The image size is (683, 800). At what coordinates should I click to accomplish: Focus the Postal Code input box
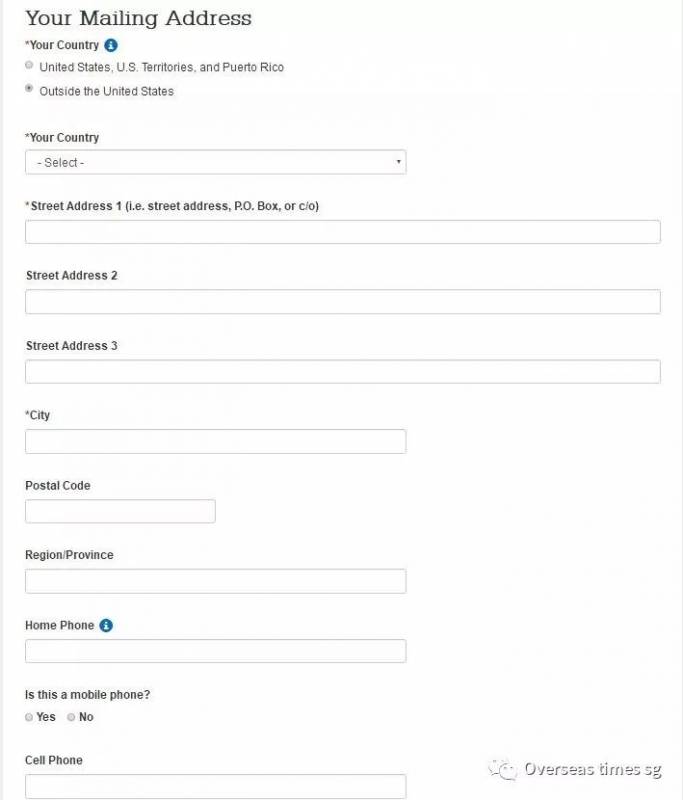(x=120, y=511)
